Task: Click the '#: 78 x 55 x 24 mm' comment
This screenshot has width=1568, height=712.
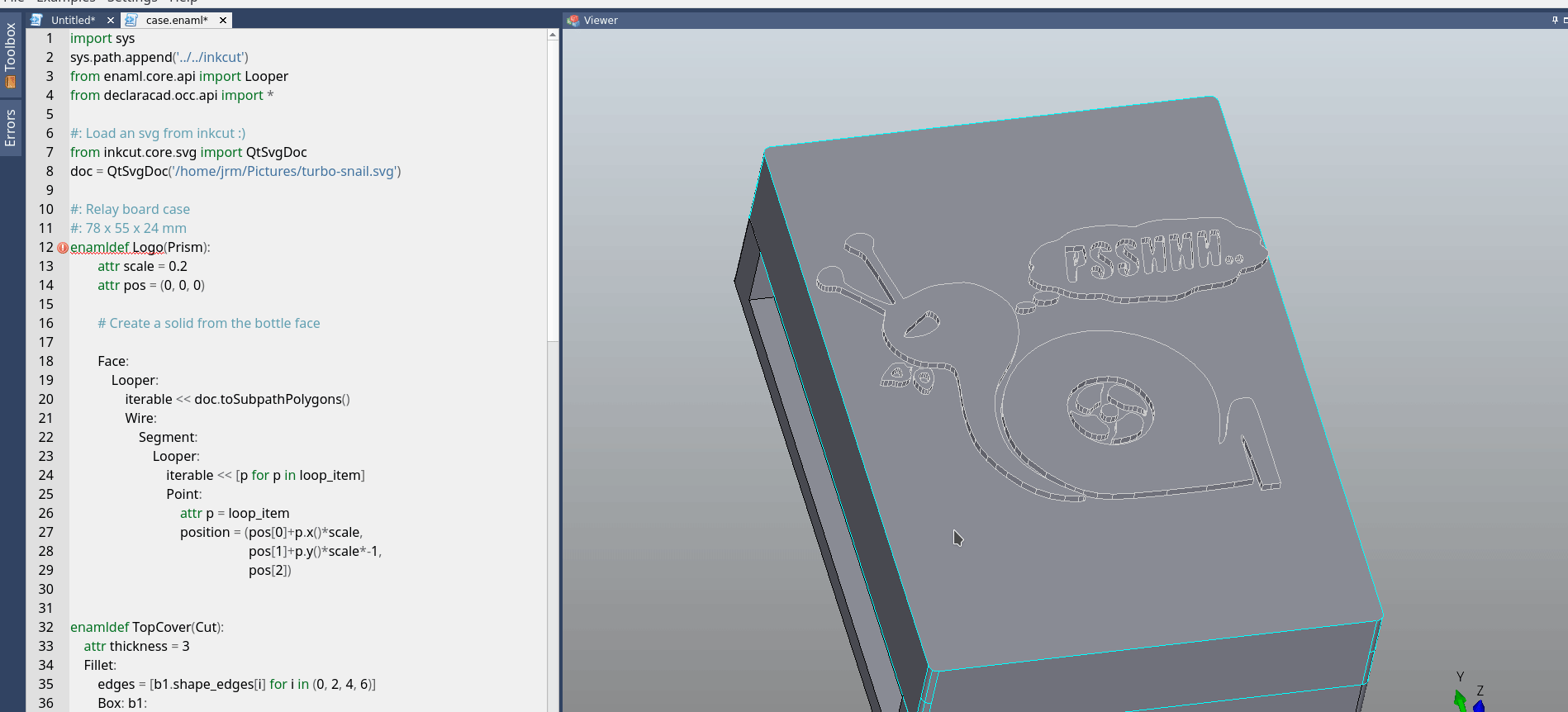Action: 128,228
